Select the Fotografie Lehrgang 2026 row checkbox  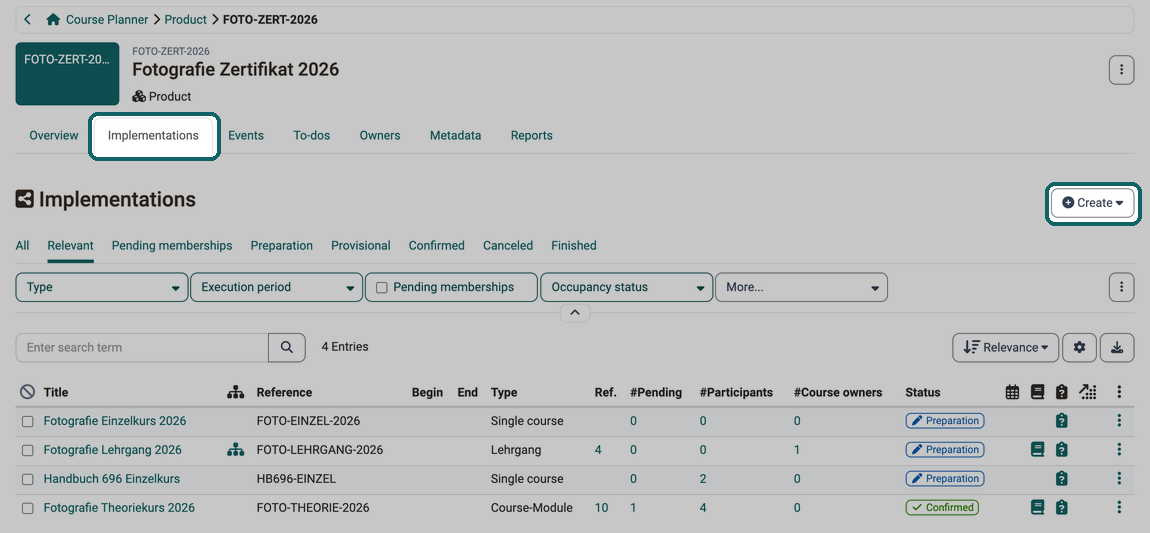coord(27,450)
